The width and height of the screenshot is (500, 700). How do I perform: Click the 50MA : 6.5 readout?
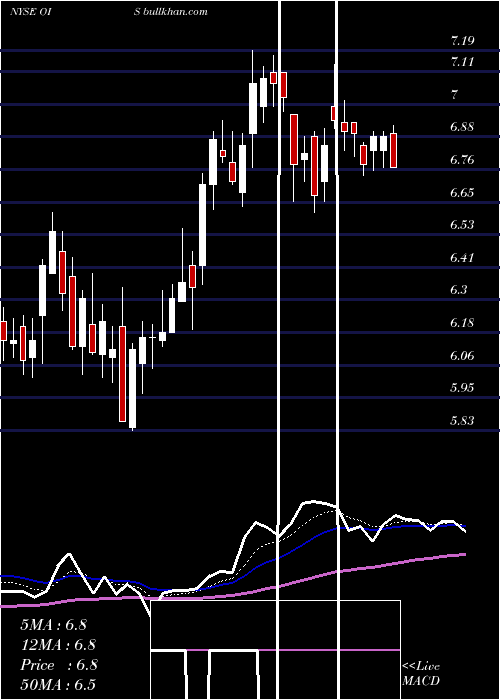[58, 684]
